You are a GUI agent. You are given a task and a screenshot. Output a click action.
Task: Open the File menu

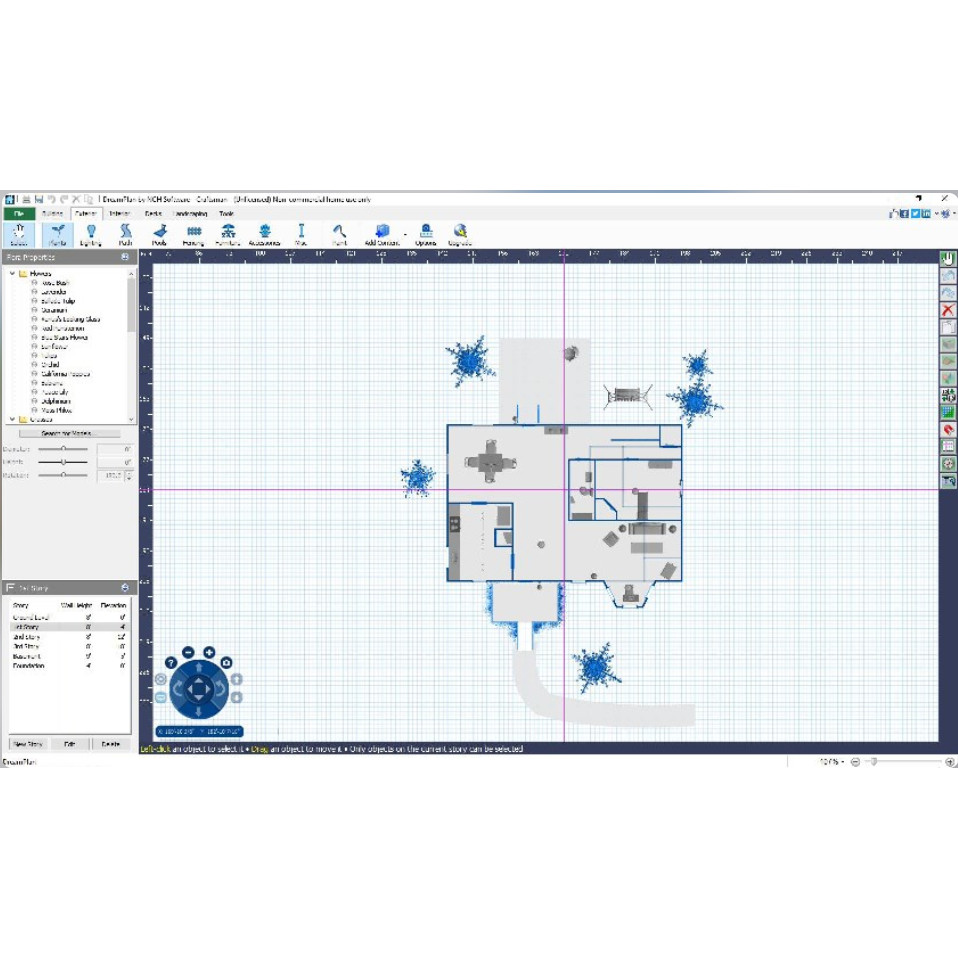(x=19, y=214)
